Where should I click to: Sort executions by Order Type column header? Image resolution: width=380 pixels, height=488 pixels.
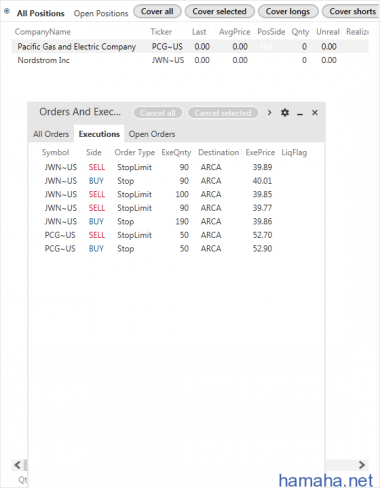(x=135, y=153)
